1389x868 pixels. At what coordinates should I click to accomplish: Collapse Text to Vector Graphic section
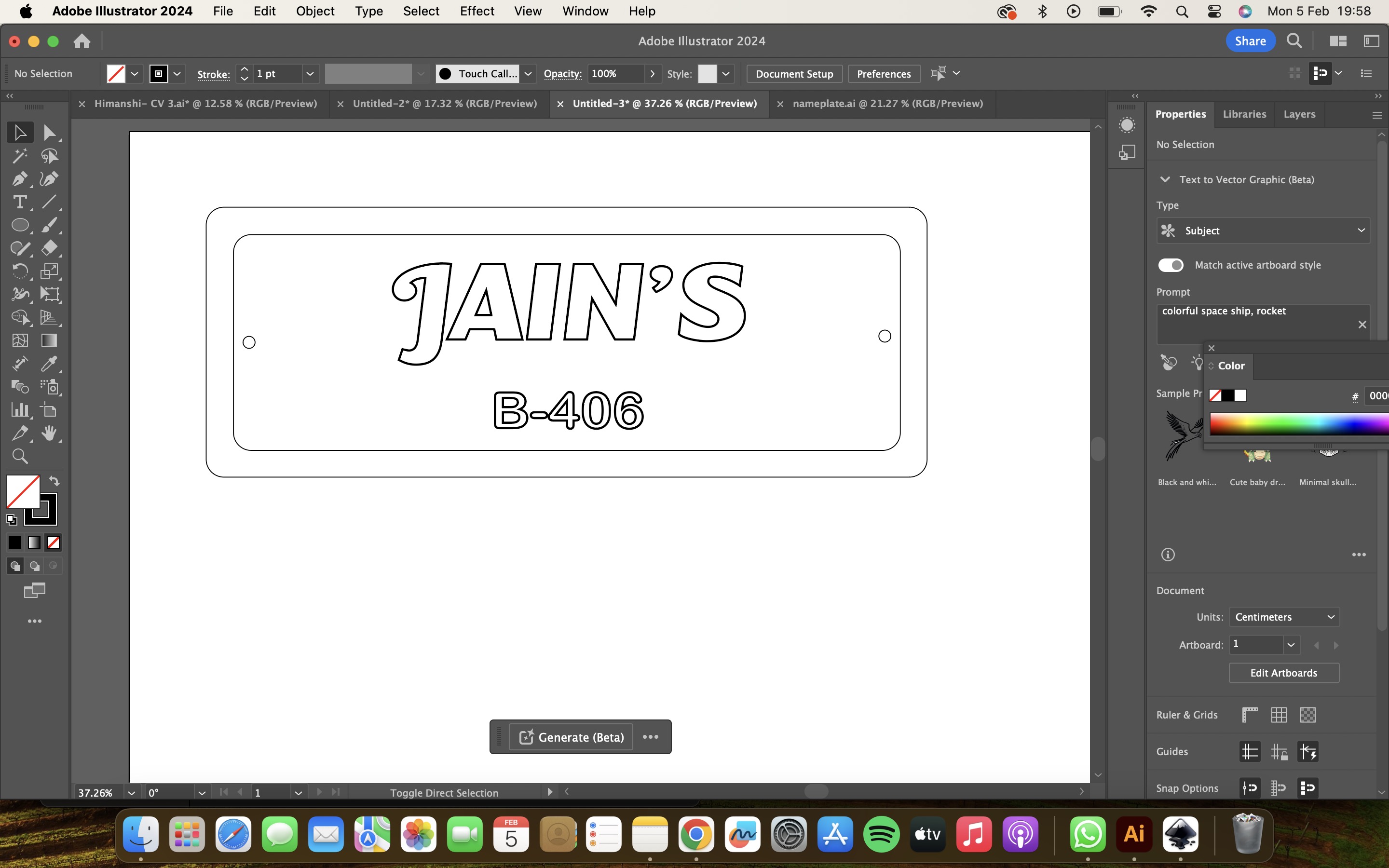coord(1165,180)
